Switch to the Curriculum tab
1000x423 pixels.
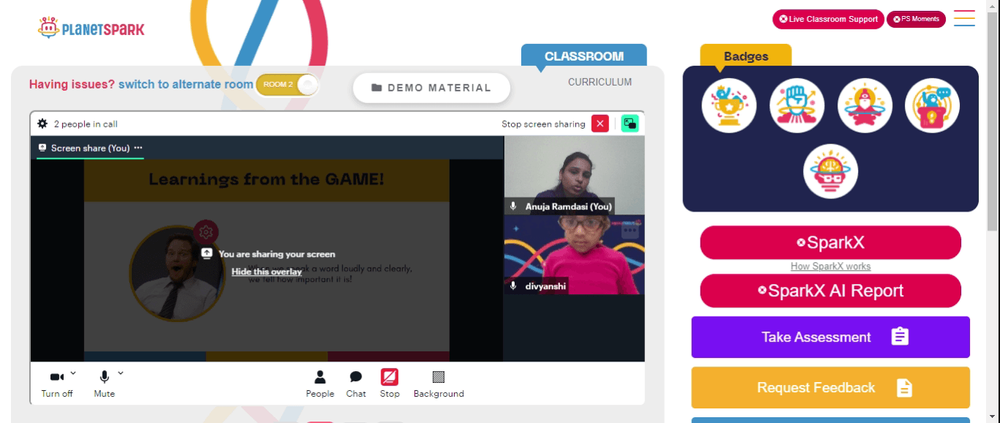600,82
